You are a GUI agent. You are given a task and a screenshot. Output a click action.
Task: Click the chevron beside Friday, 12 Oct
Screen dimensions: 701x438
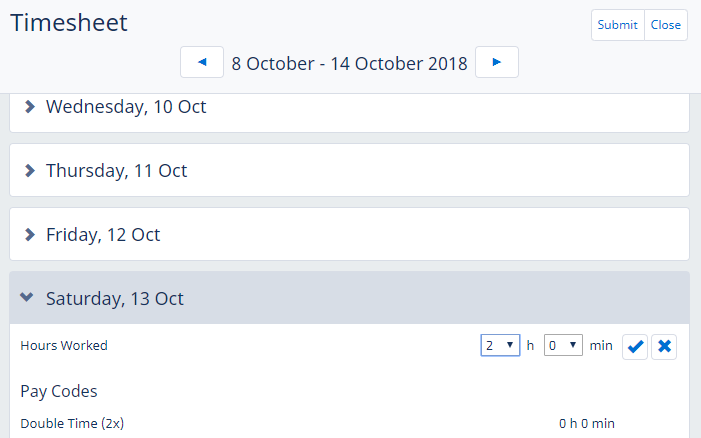coord(30,234)
